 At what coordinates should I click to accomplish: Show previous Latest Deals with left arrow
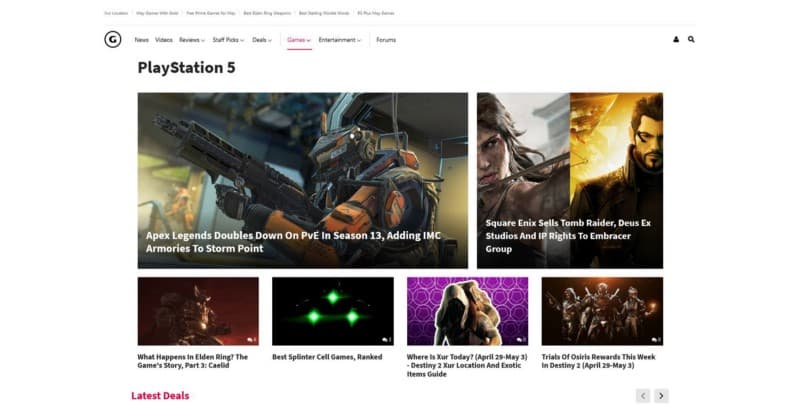point(643,395)
